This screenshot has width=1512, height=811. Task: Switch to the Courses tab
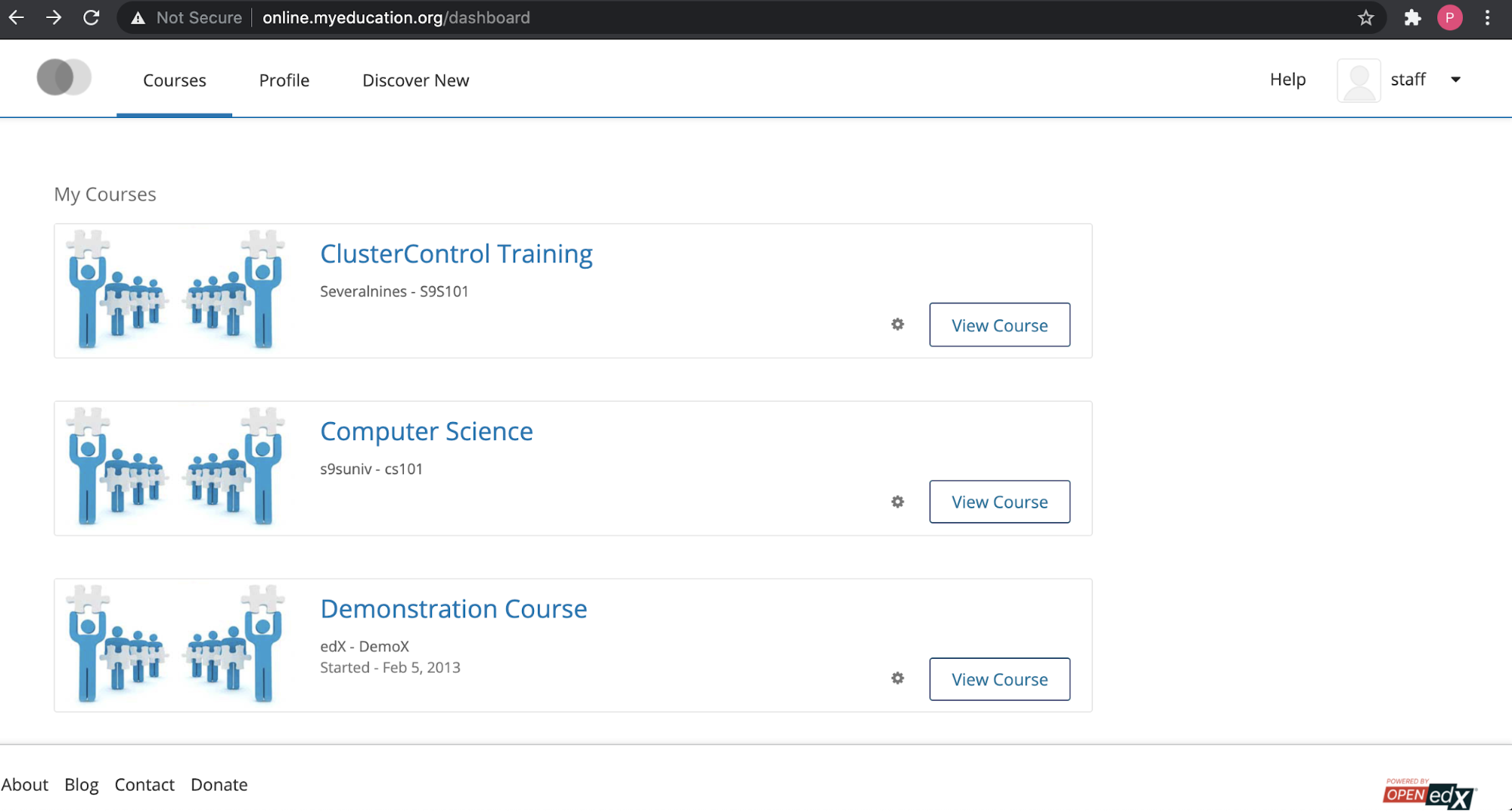(174, 80)
